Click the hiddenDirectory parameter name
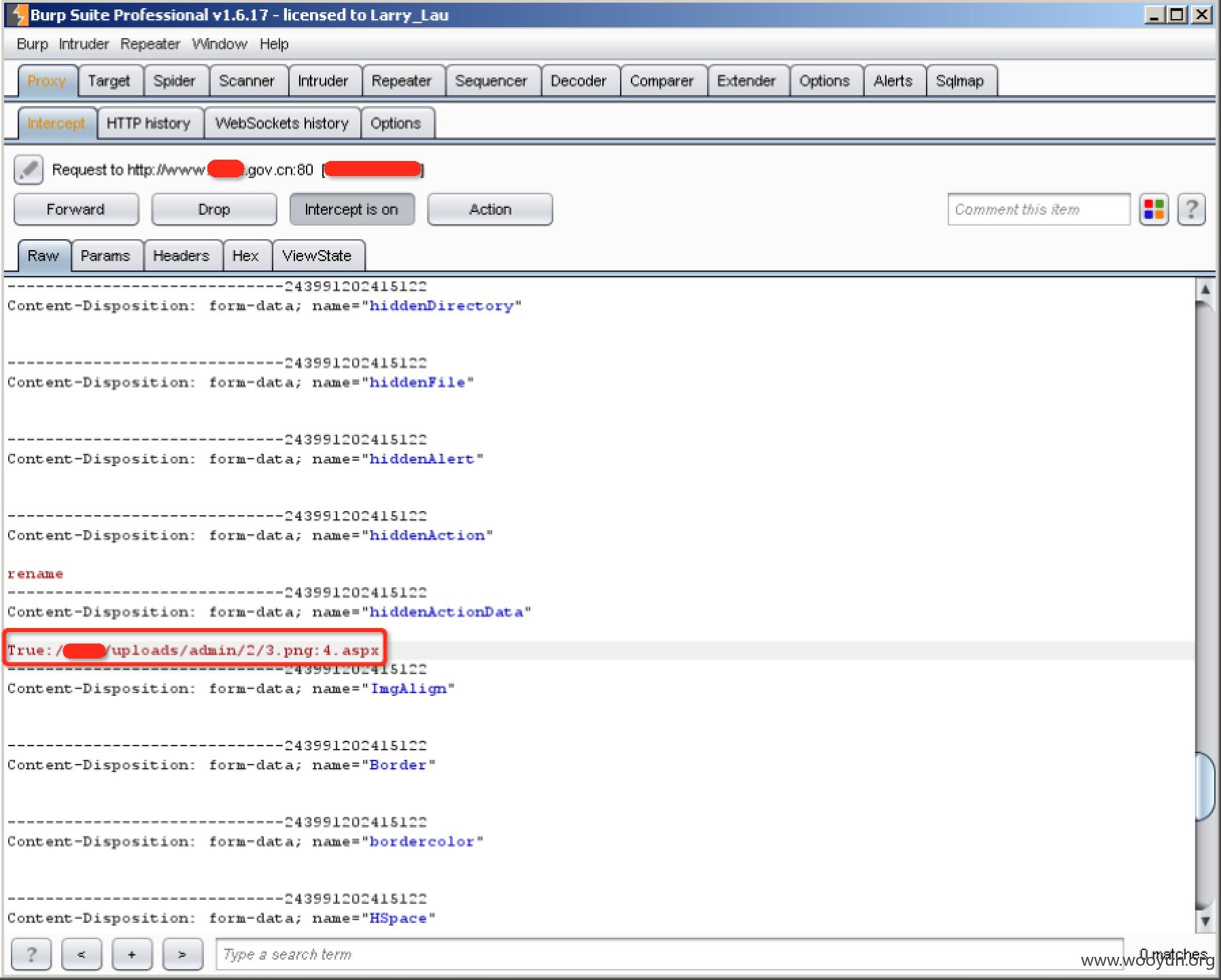Screen dimensions: 1221x980 (441, 306)
